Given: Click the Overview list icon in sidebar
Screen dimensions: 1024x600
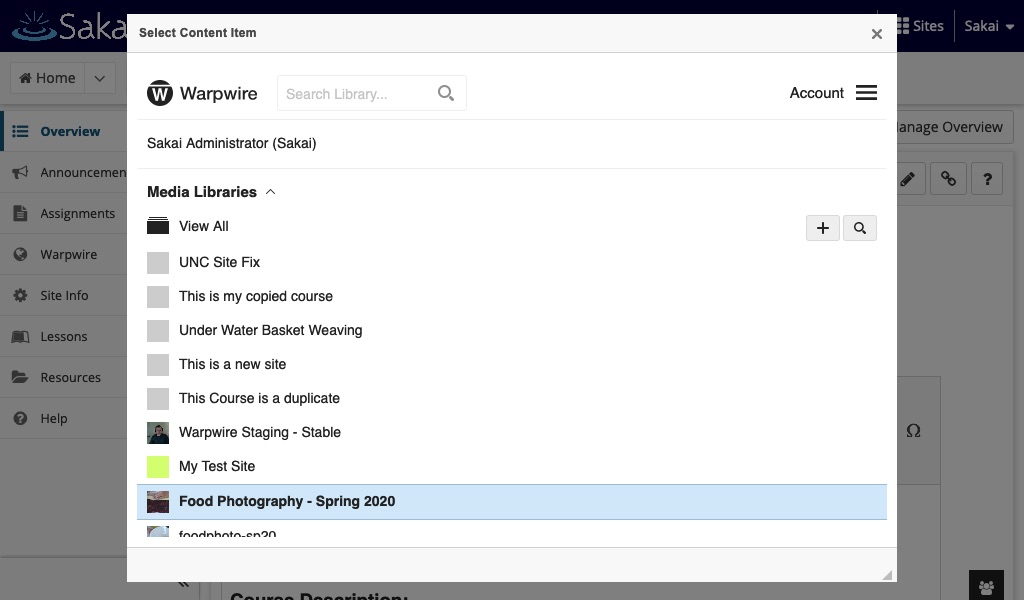Looking at the screenshot, I should 20,131.
